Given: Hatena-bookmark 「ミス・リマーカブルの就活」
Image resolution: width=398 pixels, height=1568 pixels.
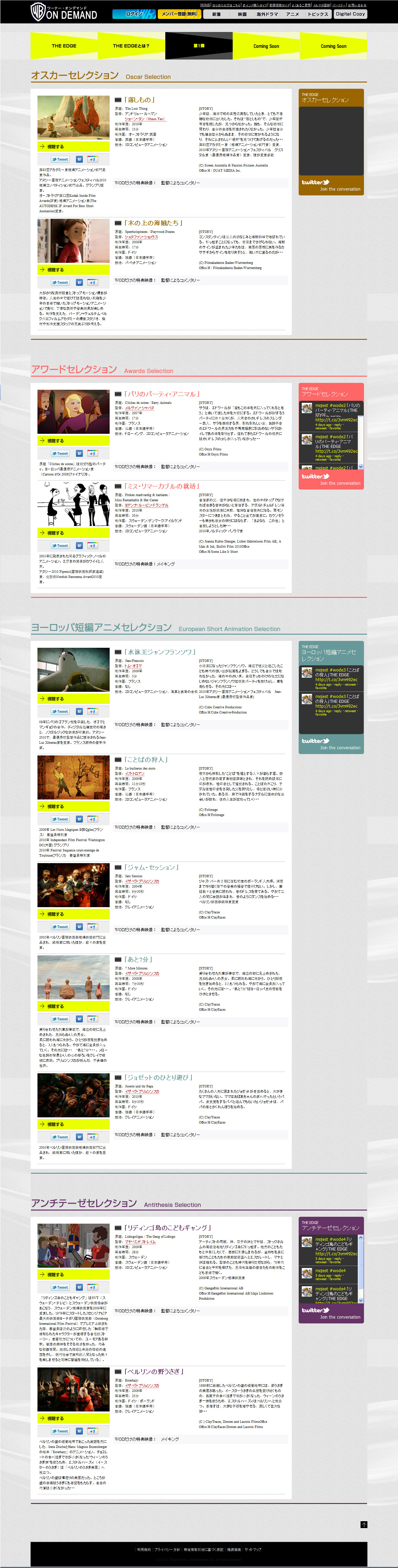Looking at the screenshot, I should tap(79, 545).
